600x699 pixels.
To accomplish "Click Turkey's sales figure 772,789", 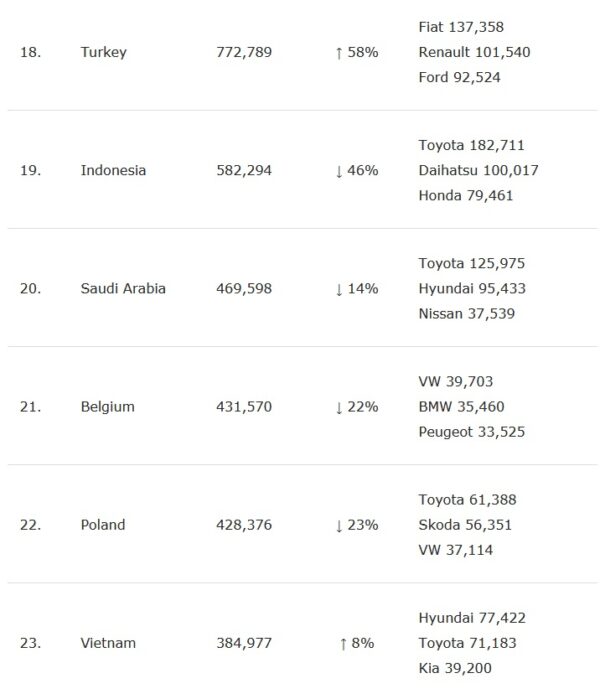I will coord(244,52).
